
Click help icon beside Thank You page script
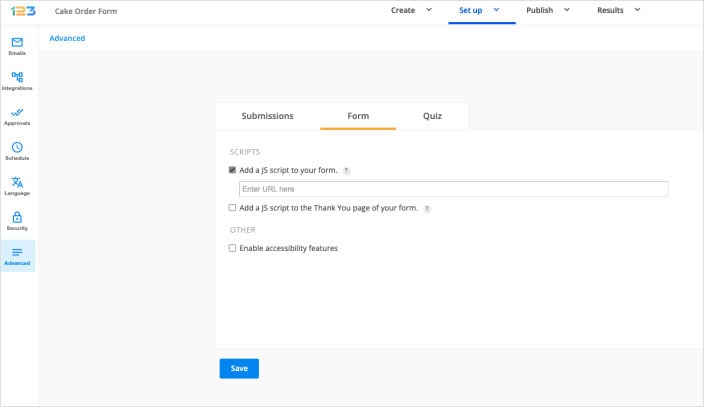pos(427,208)
